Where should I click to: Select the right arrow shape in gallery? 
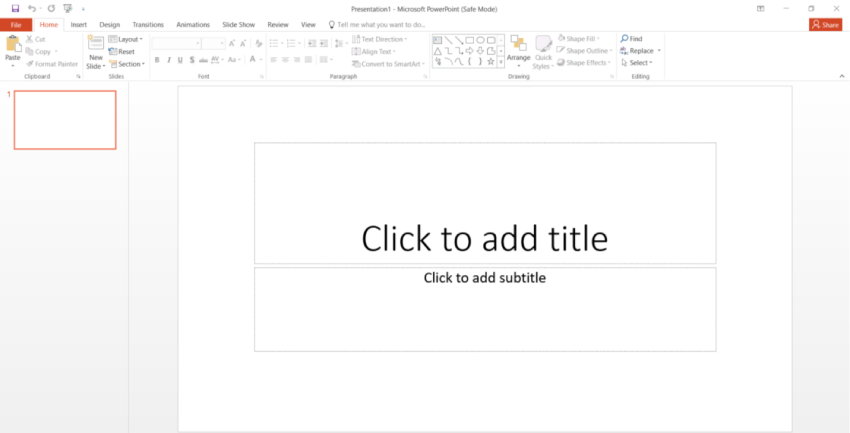469,51
